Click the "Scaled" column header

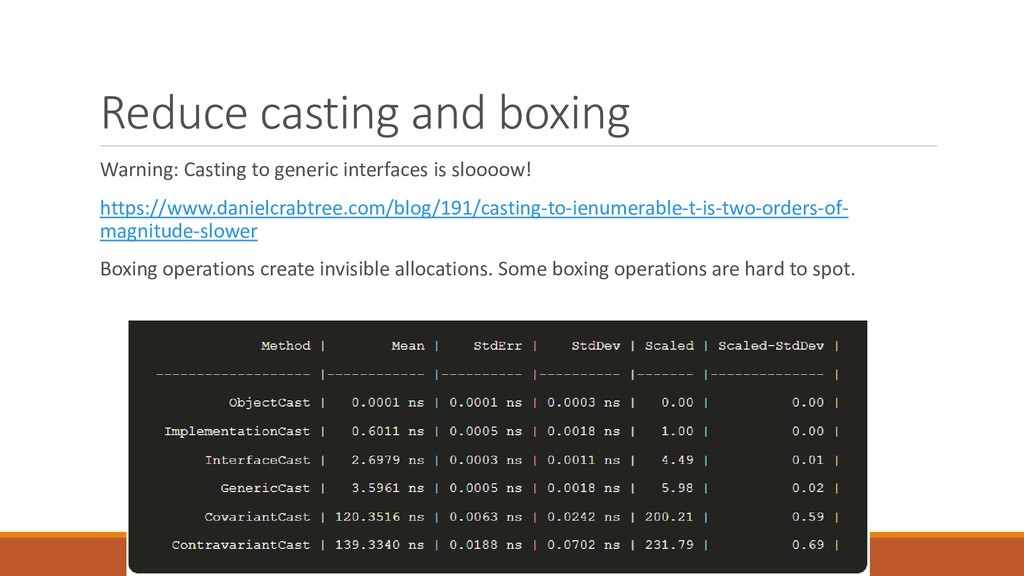tap(669, 345)
